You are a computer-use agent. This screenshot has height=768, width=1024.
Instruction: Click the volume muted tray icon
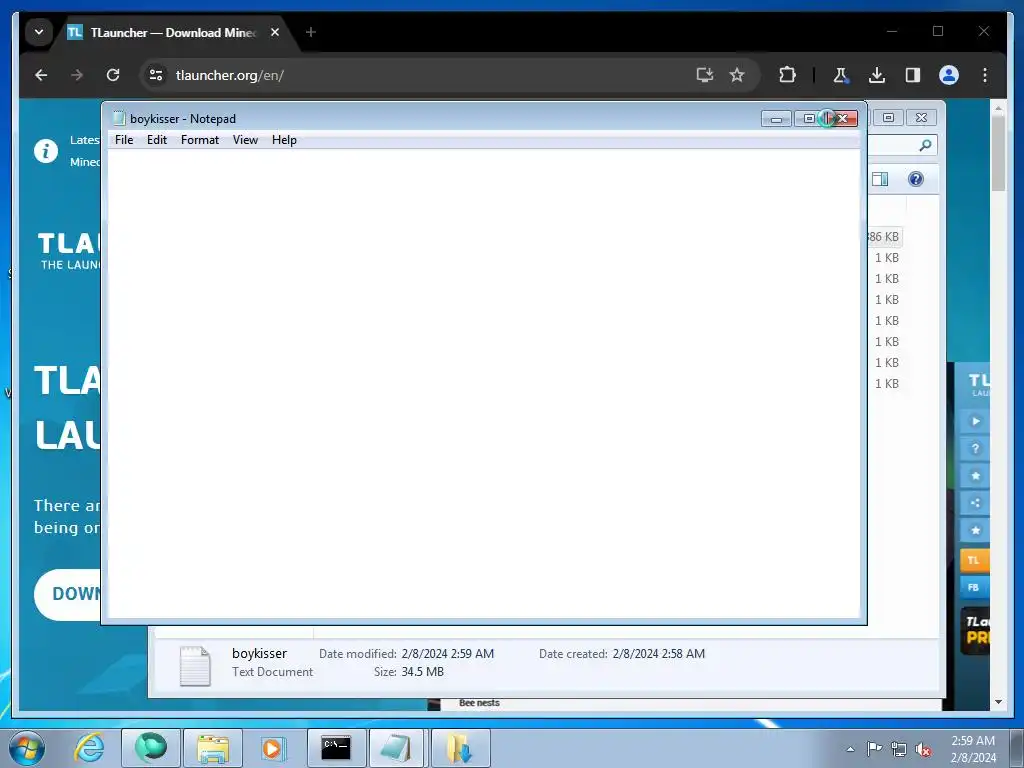[923, 749]
